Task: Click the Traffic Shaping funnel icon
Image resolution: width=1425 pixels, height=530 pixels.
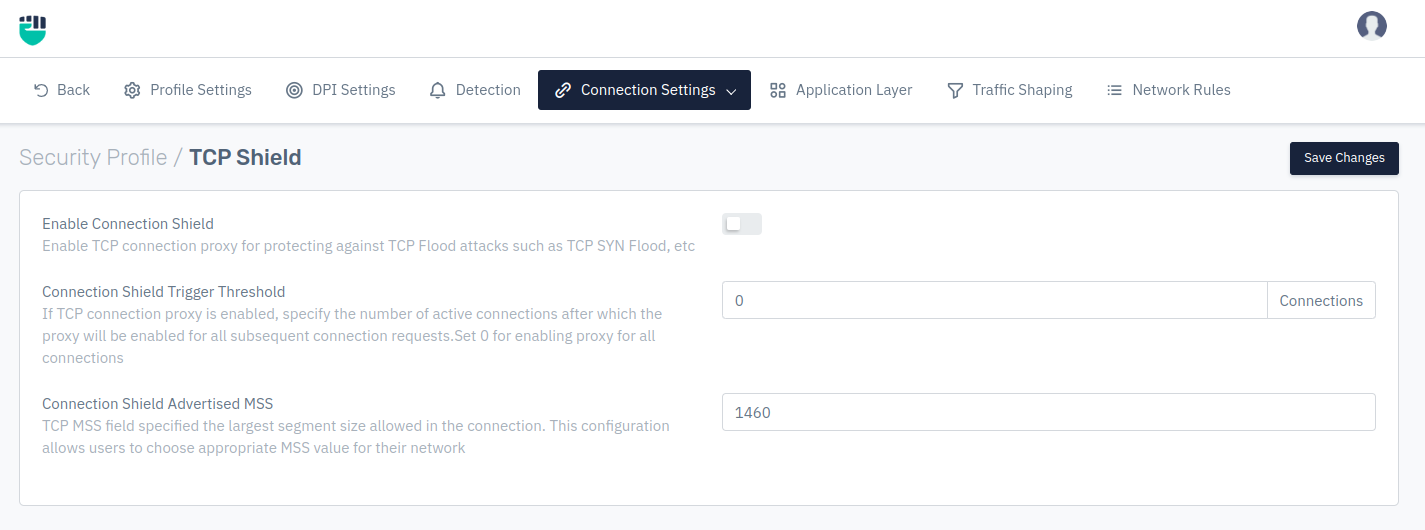Action: point(955,90)
